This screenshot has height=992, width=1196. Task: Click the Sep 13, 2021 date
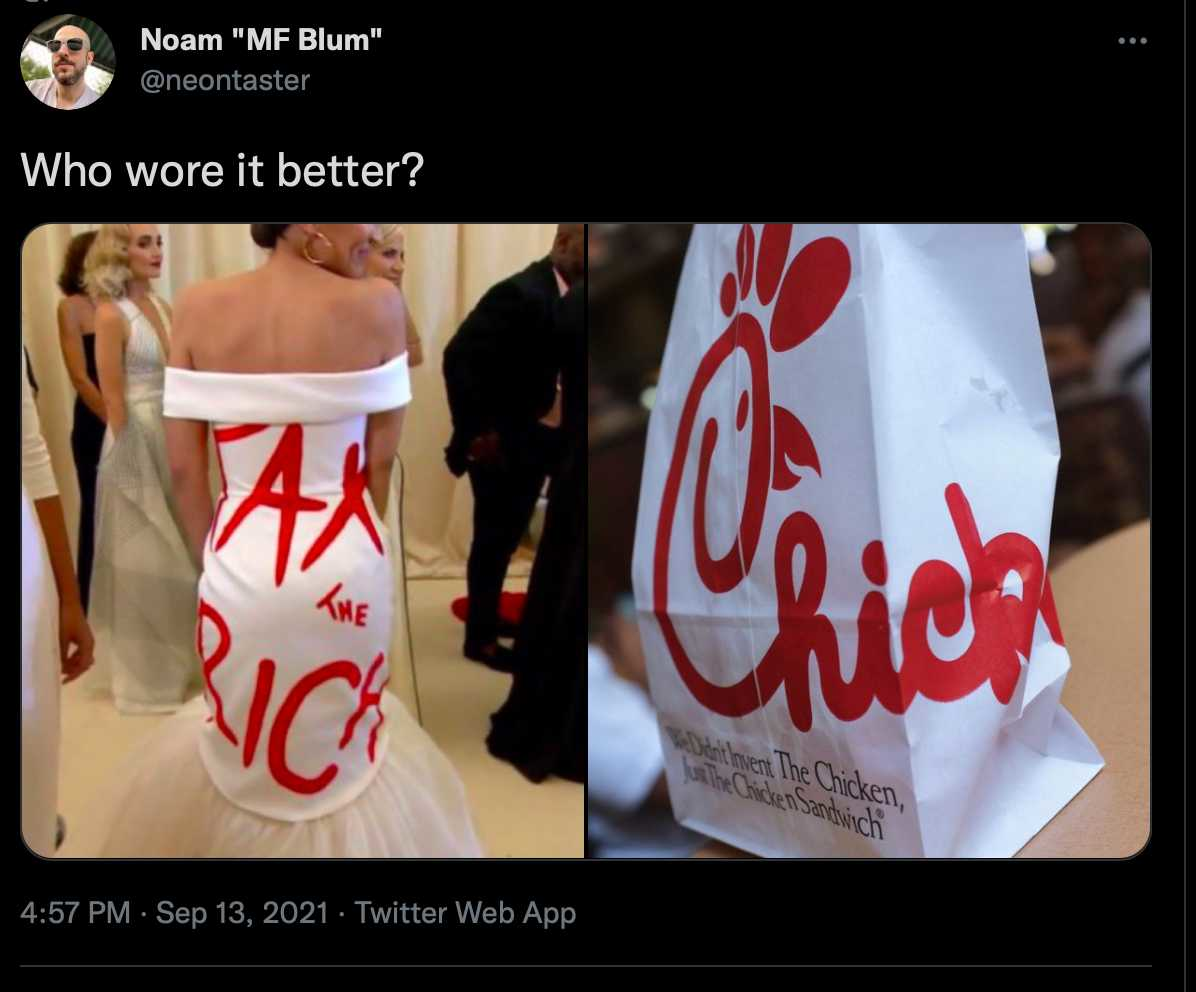click(x=242, y=913)
